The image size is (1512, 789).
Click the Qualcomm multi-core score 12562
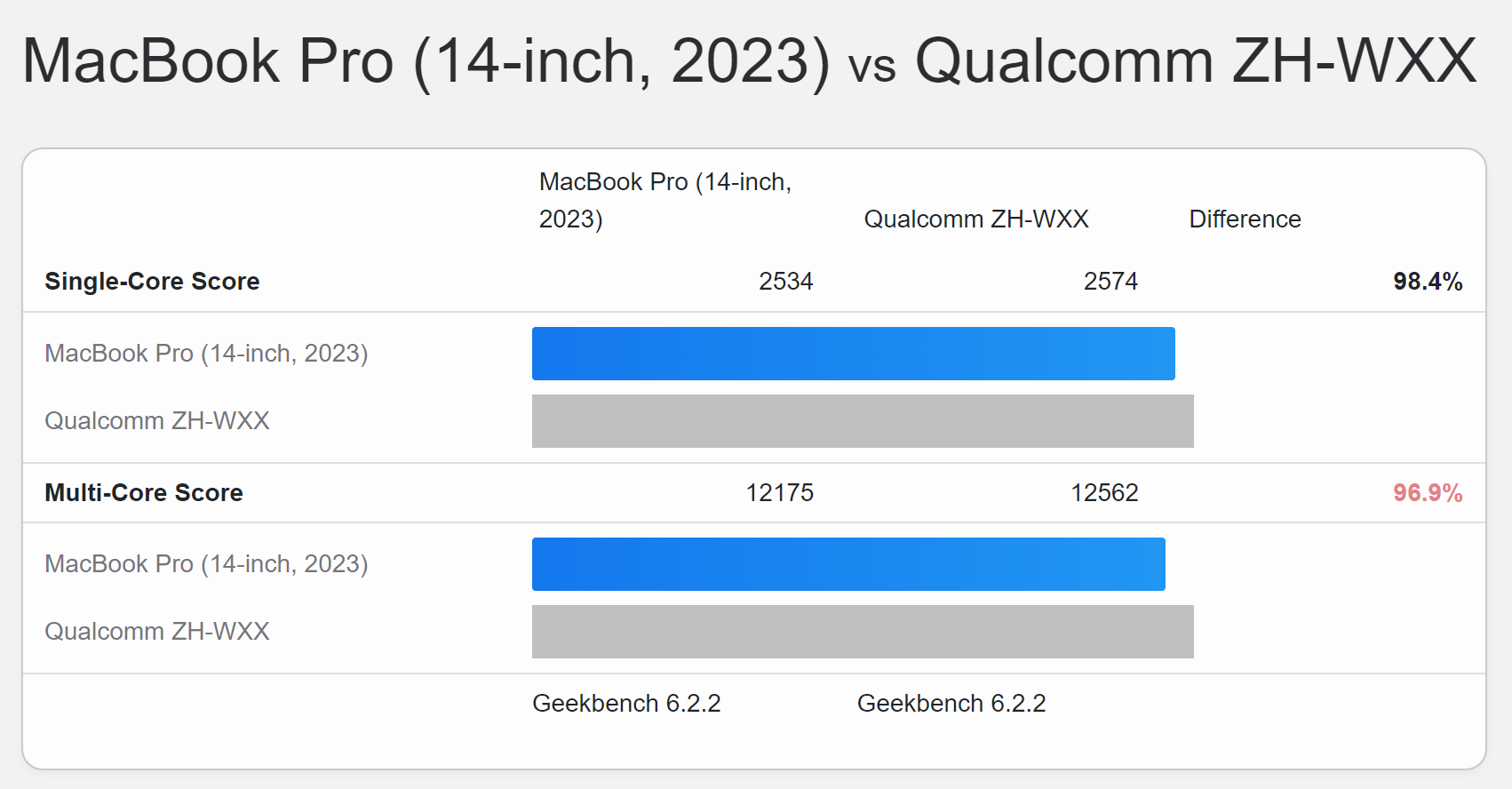tap(1104, 493)
